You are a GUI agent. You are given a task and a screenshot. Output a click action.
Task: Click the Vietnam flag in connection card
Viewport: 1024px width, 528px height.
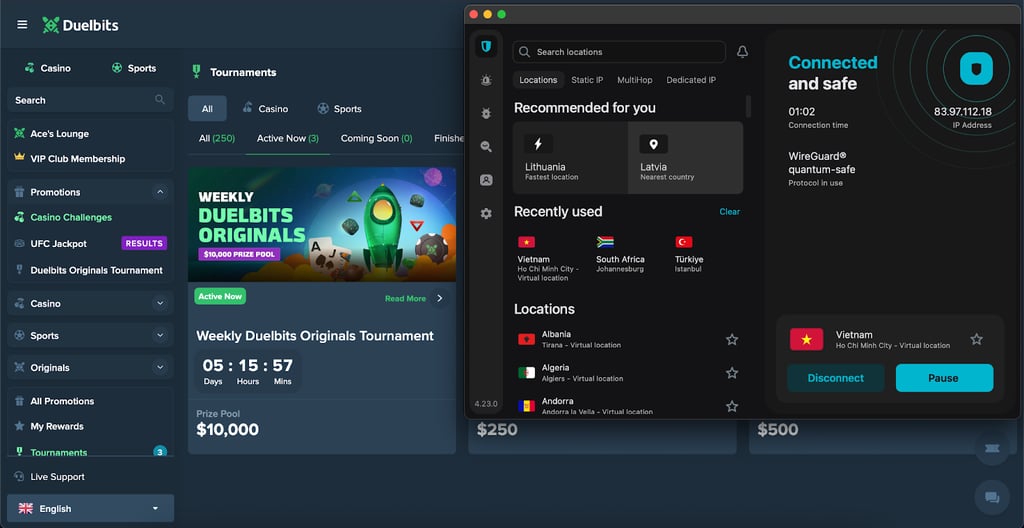pos(807,339)
